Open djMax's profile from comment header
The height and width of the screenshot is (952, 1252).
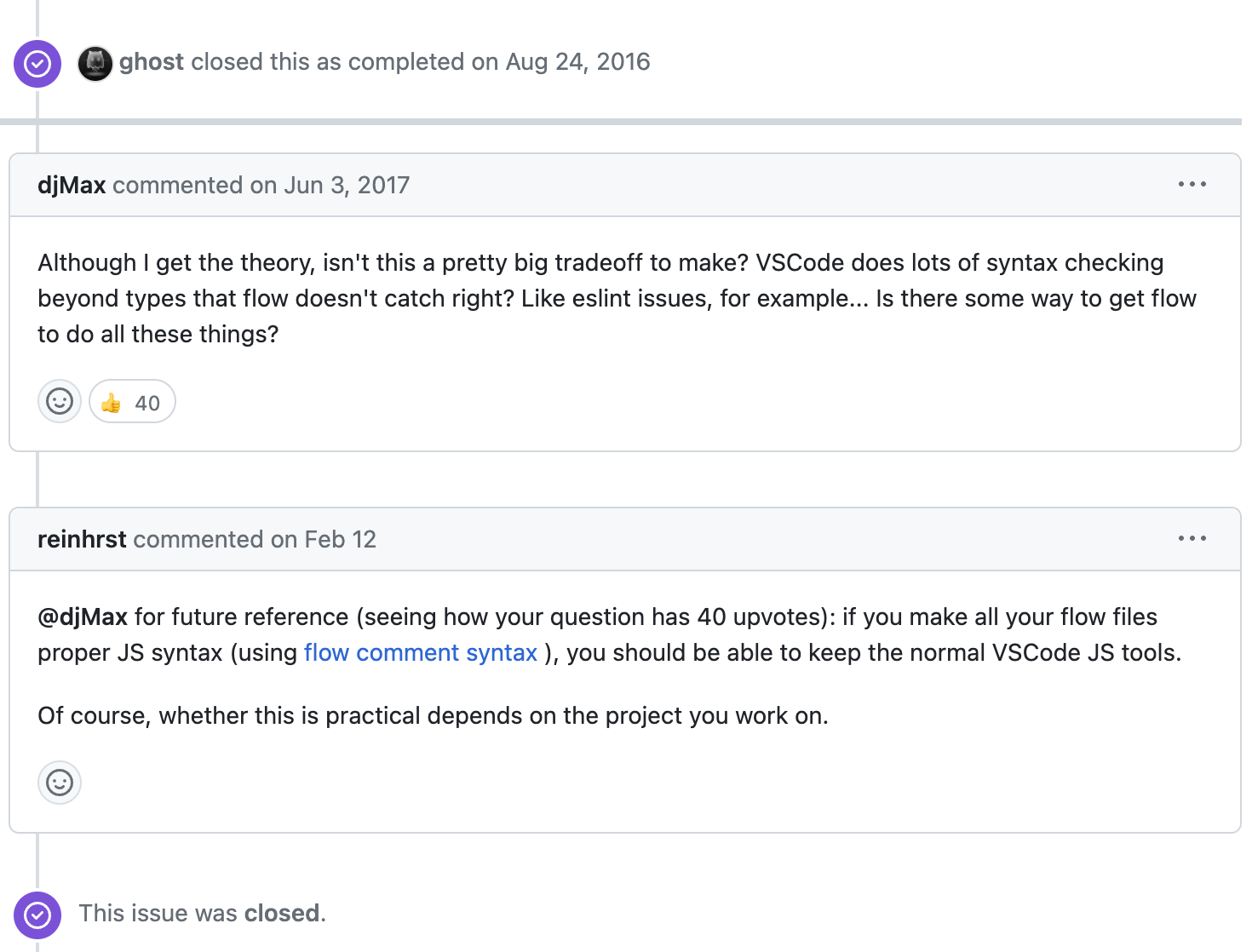(x=72, y=185)
